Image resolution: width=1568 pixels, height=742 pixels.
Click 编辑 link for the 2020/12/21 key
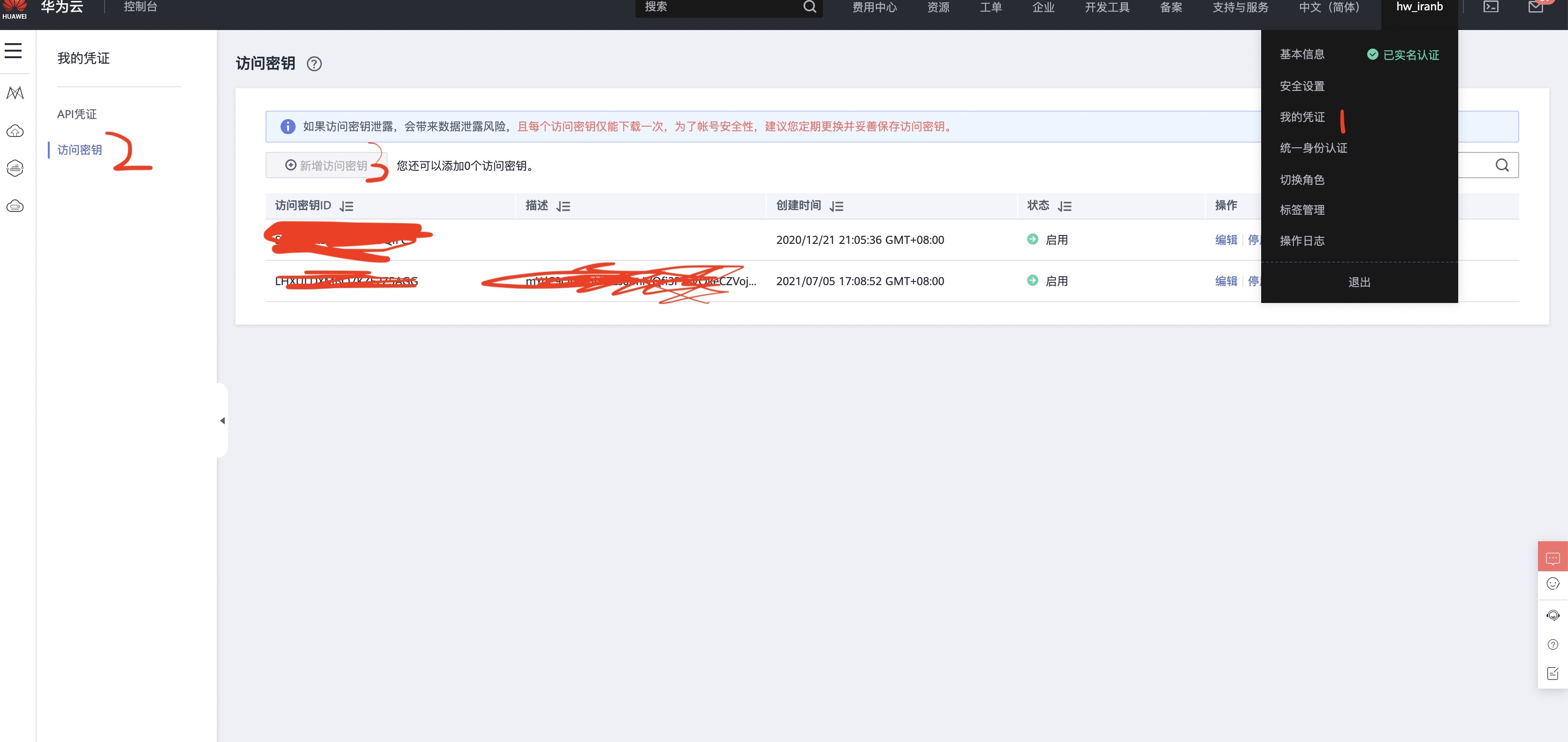1226,240
